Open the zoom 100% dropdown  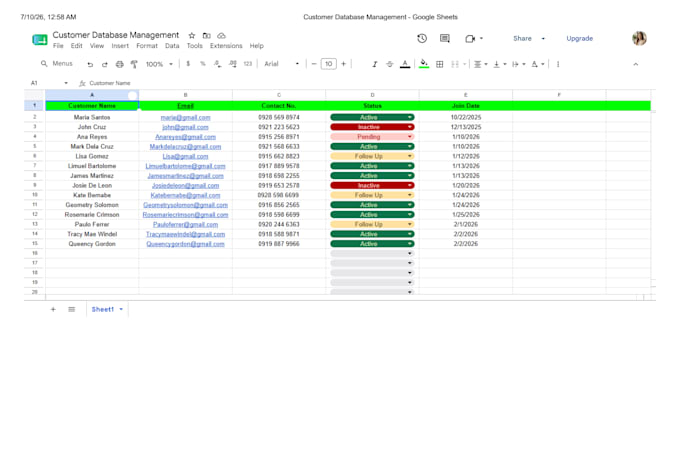(159, 64)
